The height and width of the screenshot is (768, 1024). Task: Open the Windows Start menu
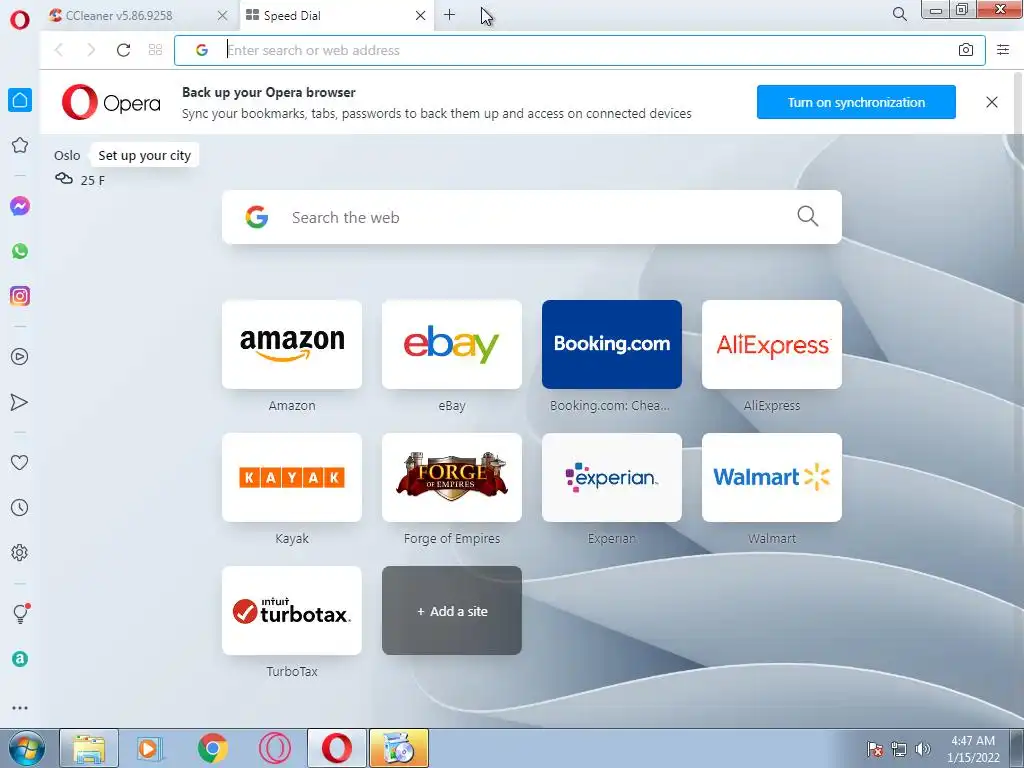coord(27,748)
